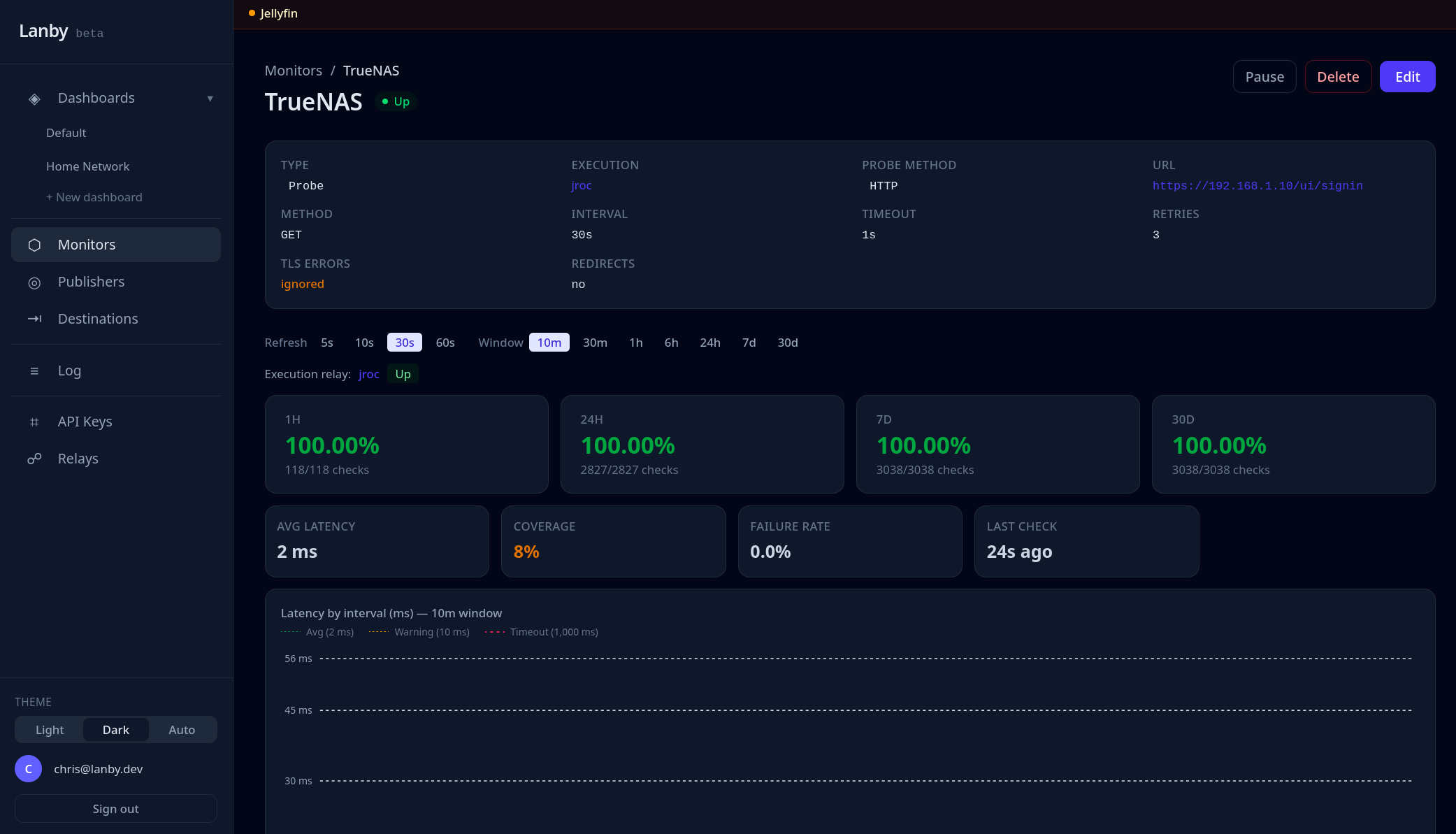
Task: Click the jroc execution relay link
Action: pos(369,374)
